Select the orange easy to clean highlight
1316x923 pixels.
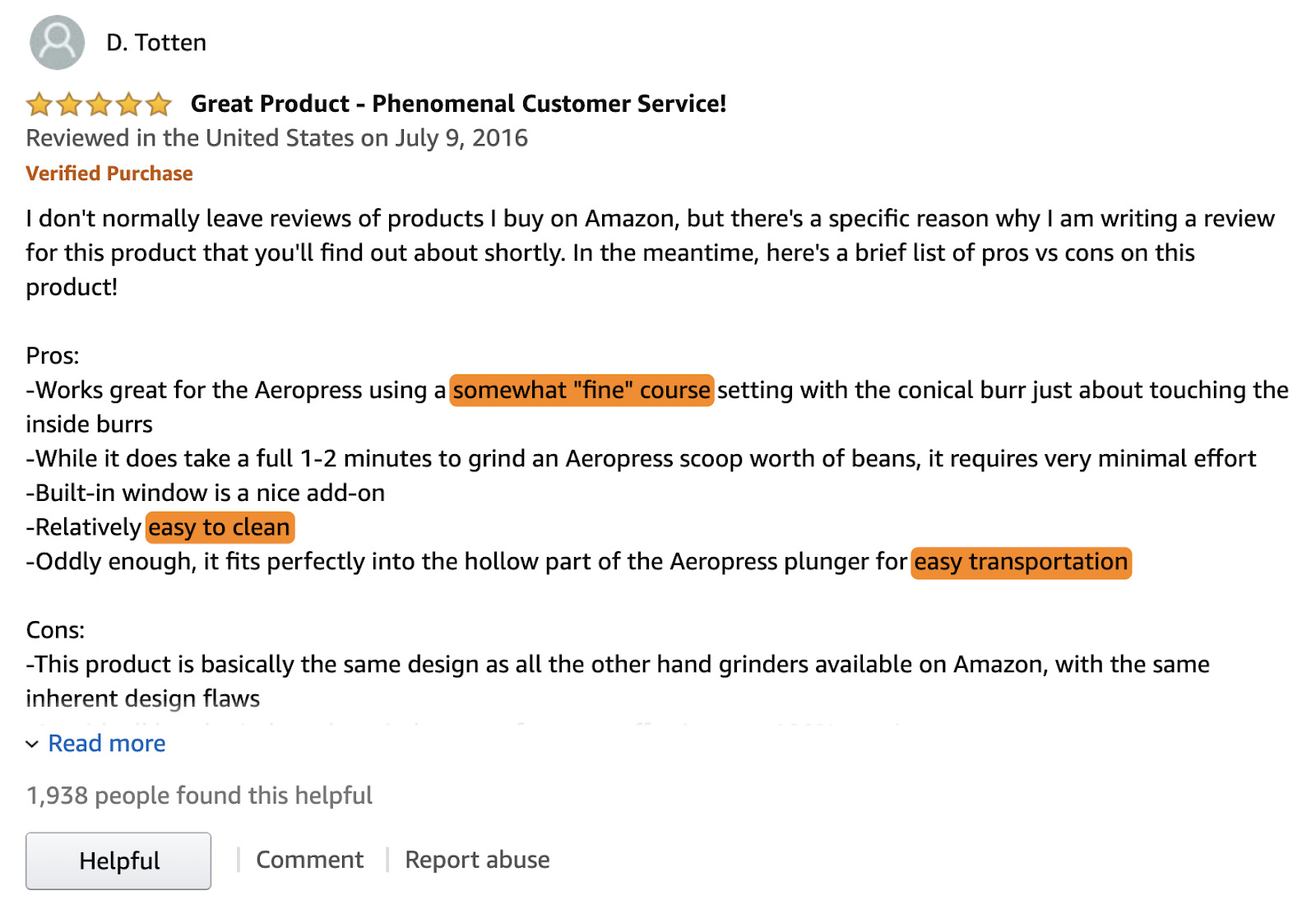(x=219, y=526)
